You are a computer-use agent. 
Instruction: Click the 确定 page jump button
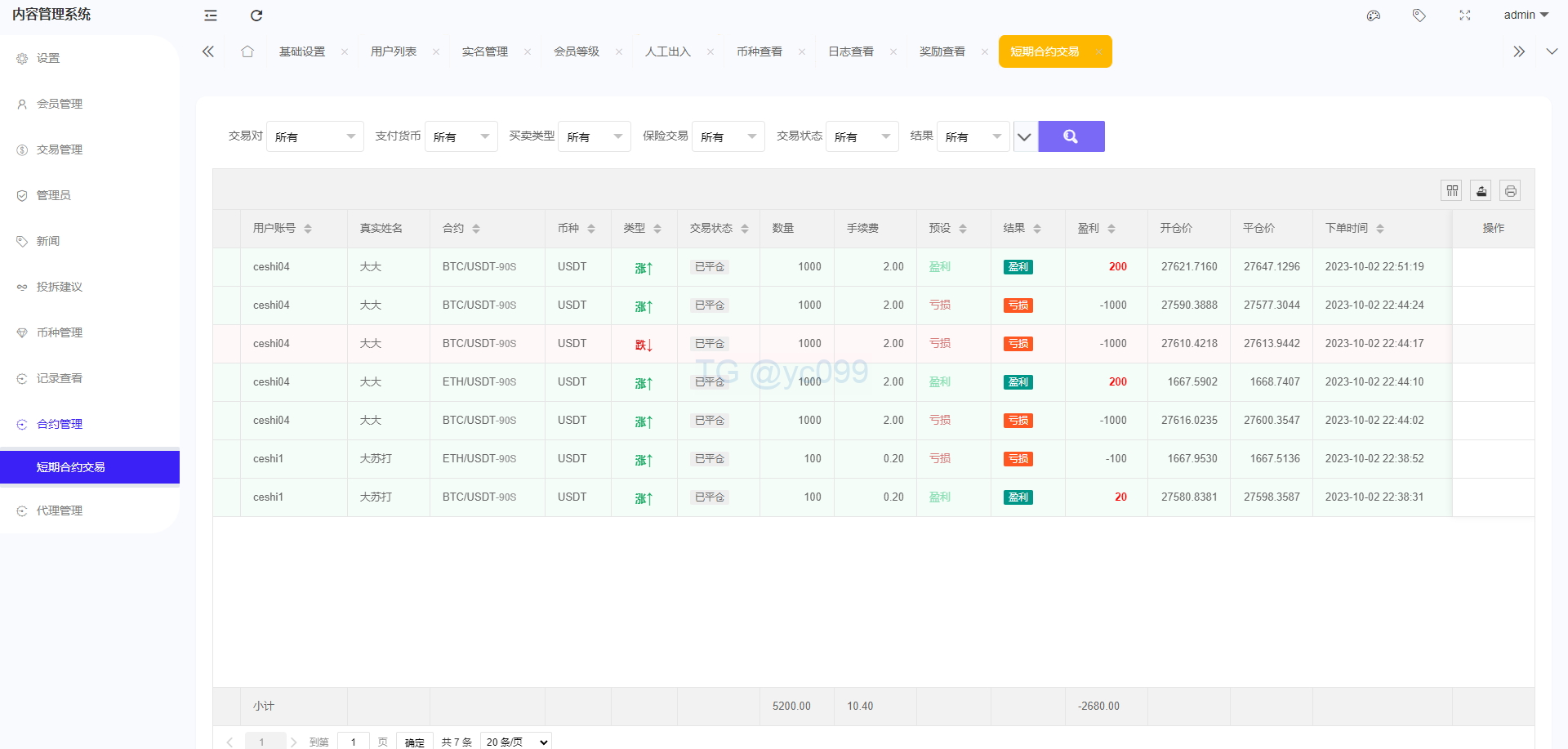tap(414, 742)
